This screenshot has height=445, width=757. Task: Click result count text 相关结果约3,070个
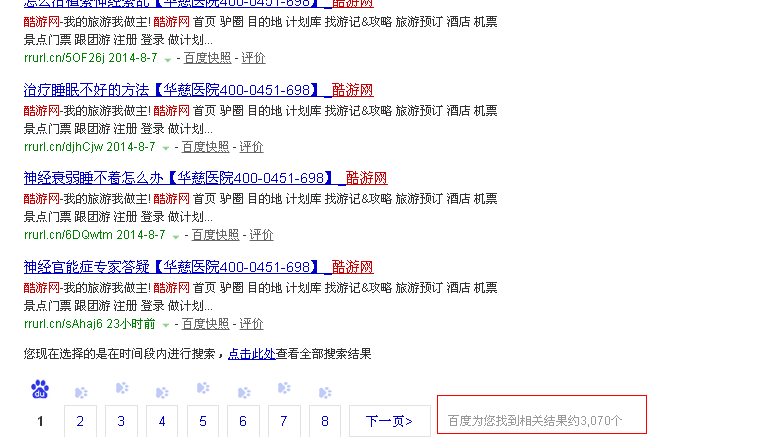[571, 421]
